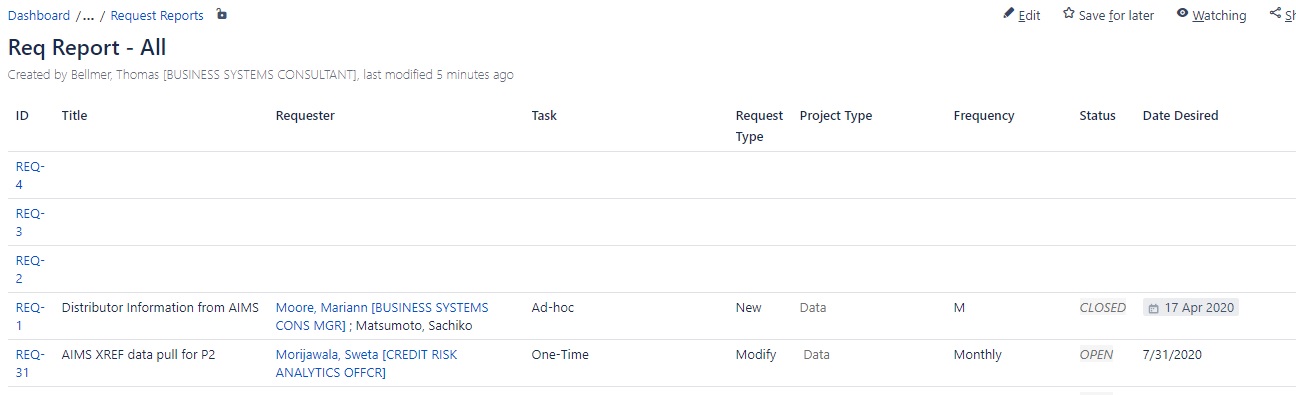
Task: Sort by the Date Desired column header
Action: (1180, 115)
